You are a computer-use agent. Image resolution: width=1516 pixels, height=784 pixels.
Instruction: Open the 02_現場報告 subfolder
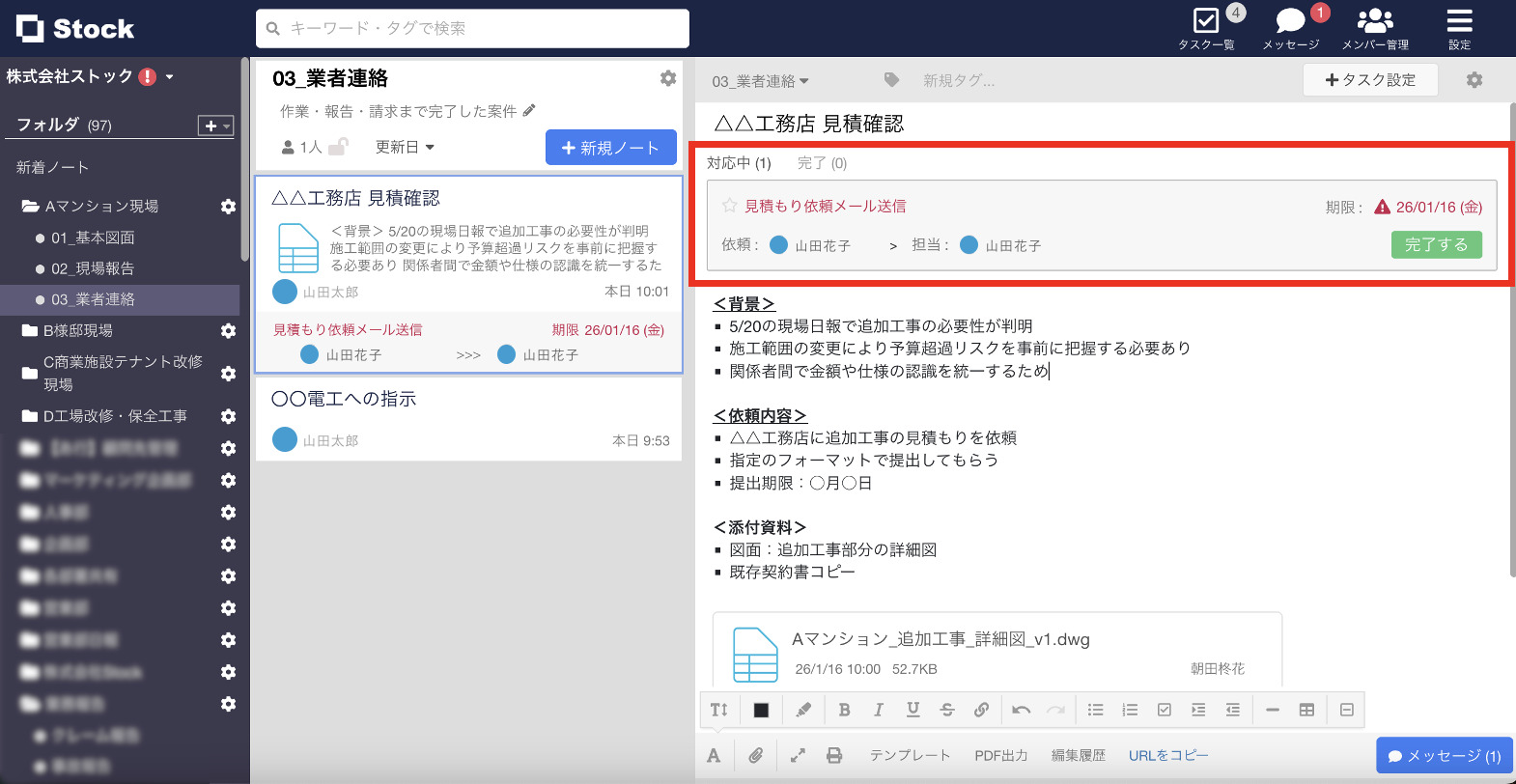pyautogui.click(x=93, y=268)
